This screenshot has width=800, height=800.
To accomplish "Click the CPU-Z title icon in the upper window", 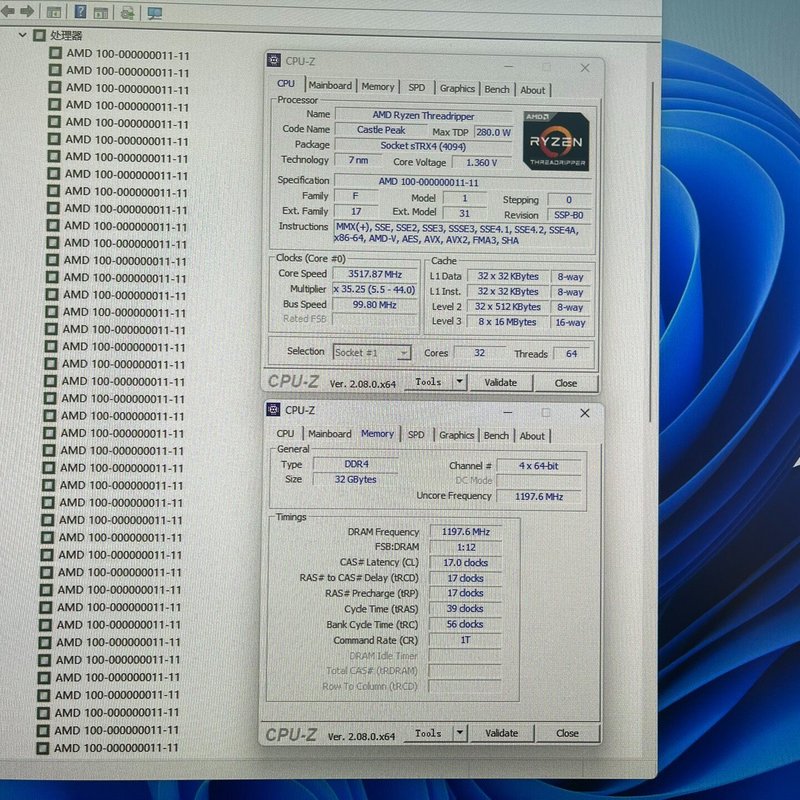I will coord(273,60).
